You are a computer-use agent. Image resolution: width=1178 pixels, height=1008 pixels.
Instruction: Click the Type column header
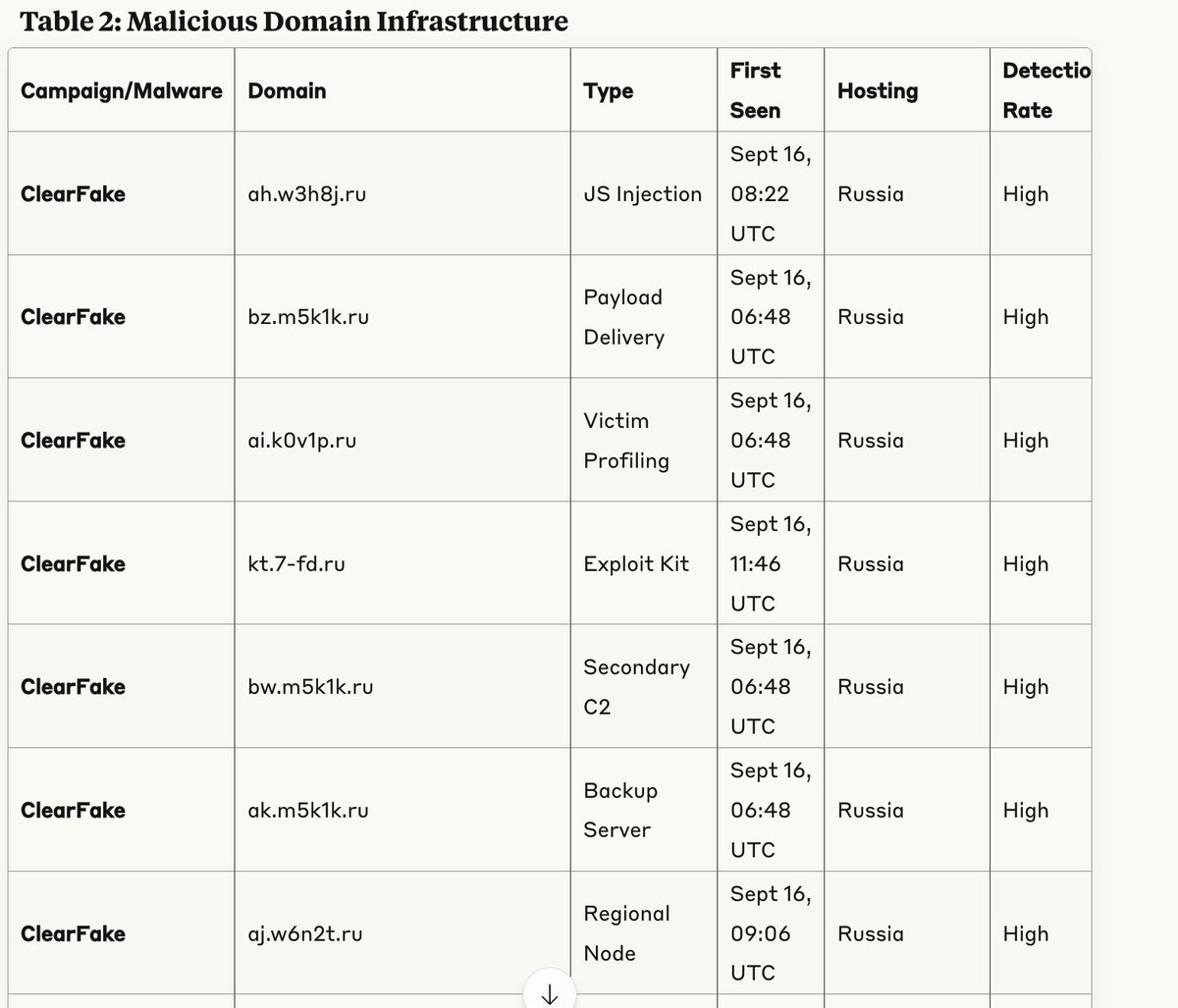[x=609, y=91]
